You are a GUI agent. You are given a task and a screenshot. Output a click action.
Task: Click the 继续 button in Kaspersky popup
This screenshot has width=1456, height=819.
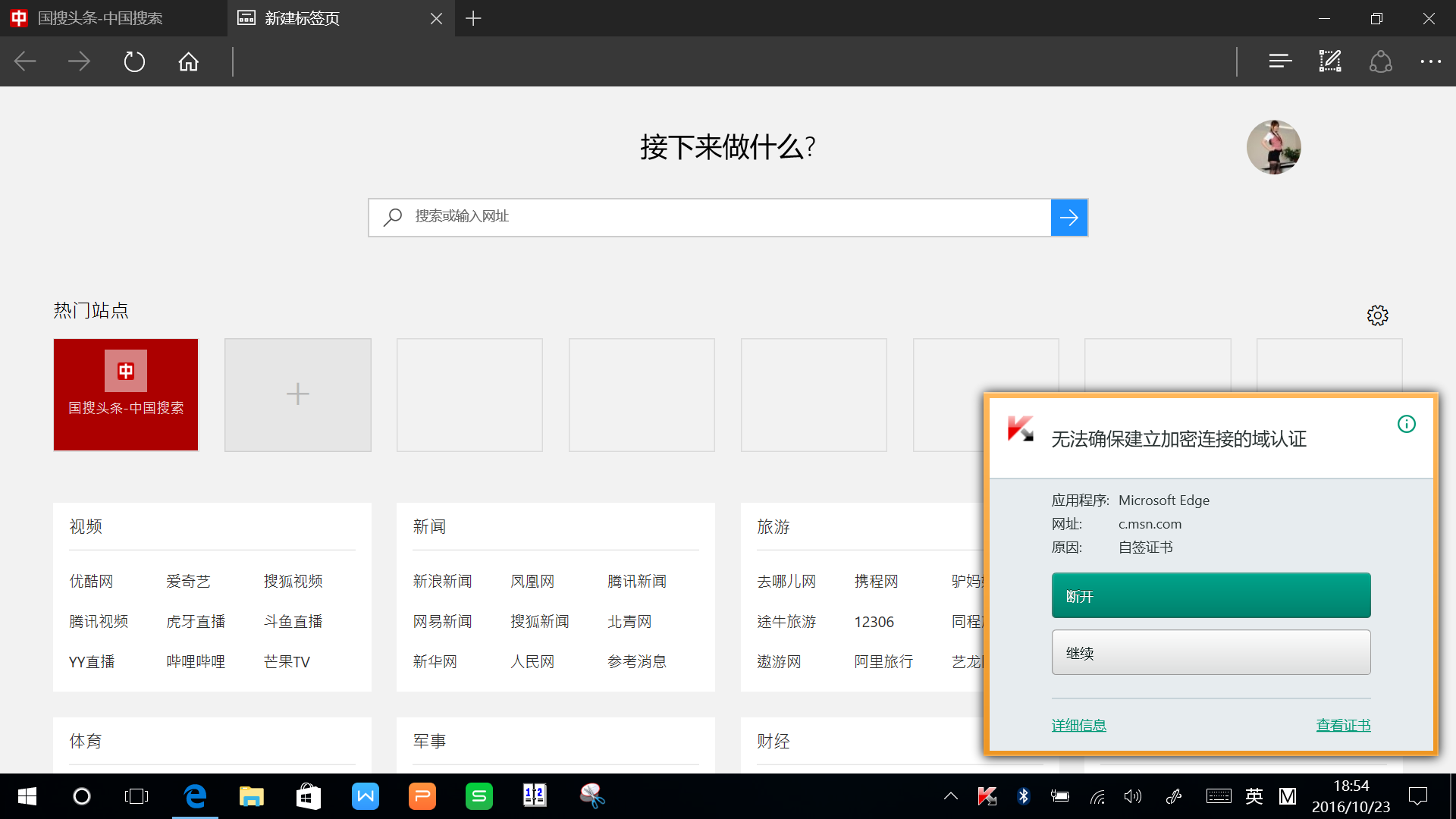pos(1211,652)
